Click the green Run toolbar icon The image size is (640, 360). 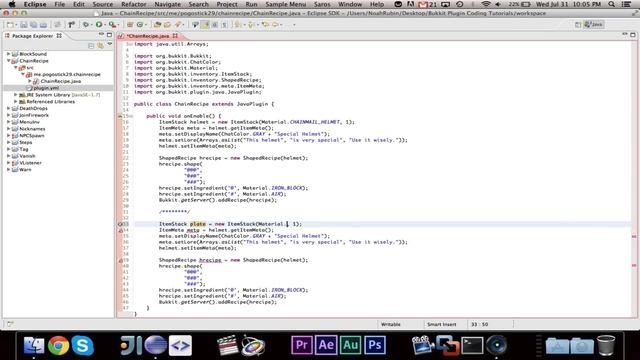[x=99, y=25]
